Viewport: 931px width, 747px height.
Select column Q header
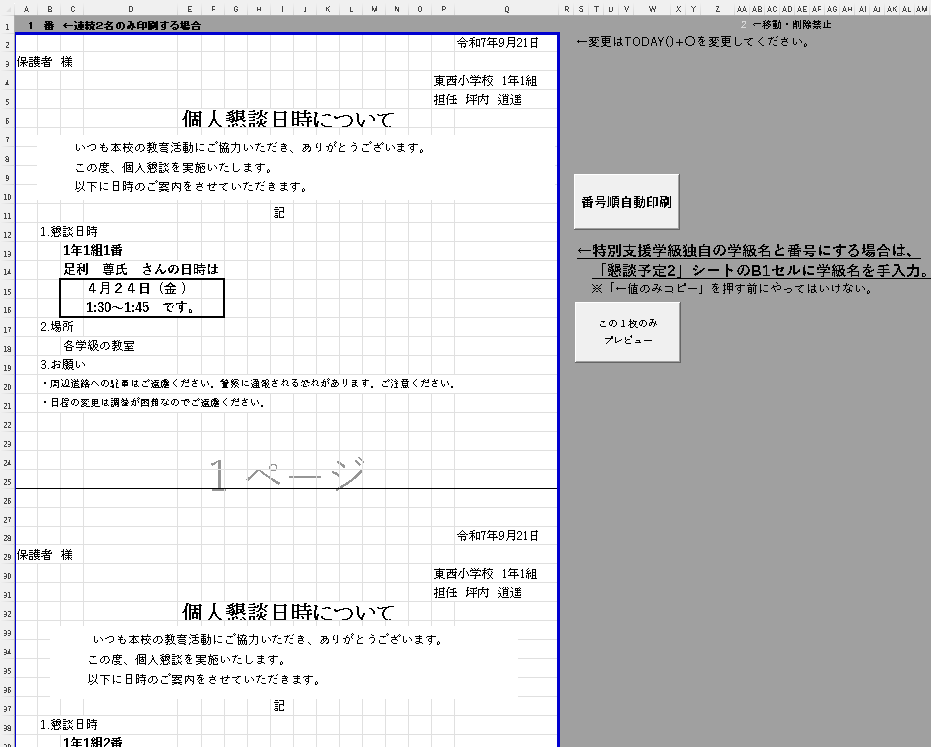(506, 9)
